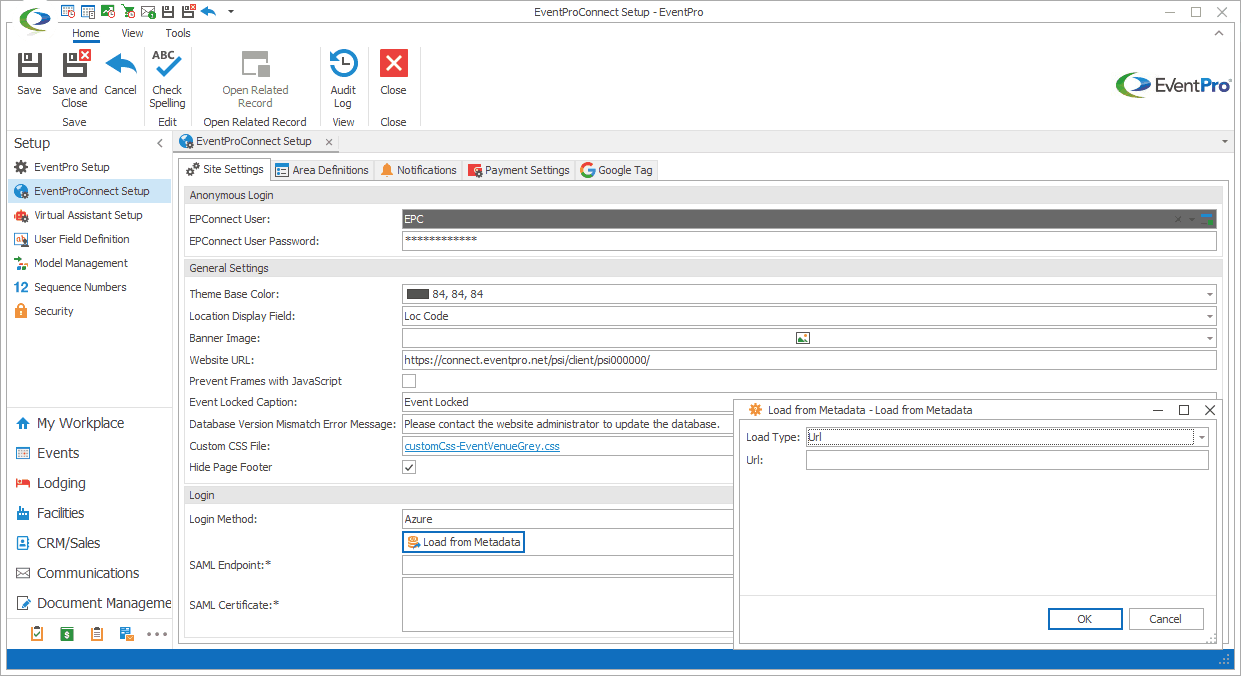Collapse the ribbon with the chevron
The image size is (1241, 676).
pyautogui.click(x=1219, y=33)
